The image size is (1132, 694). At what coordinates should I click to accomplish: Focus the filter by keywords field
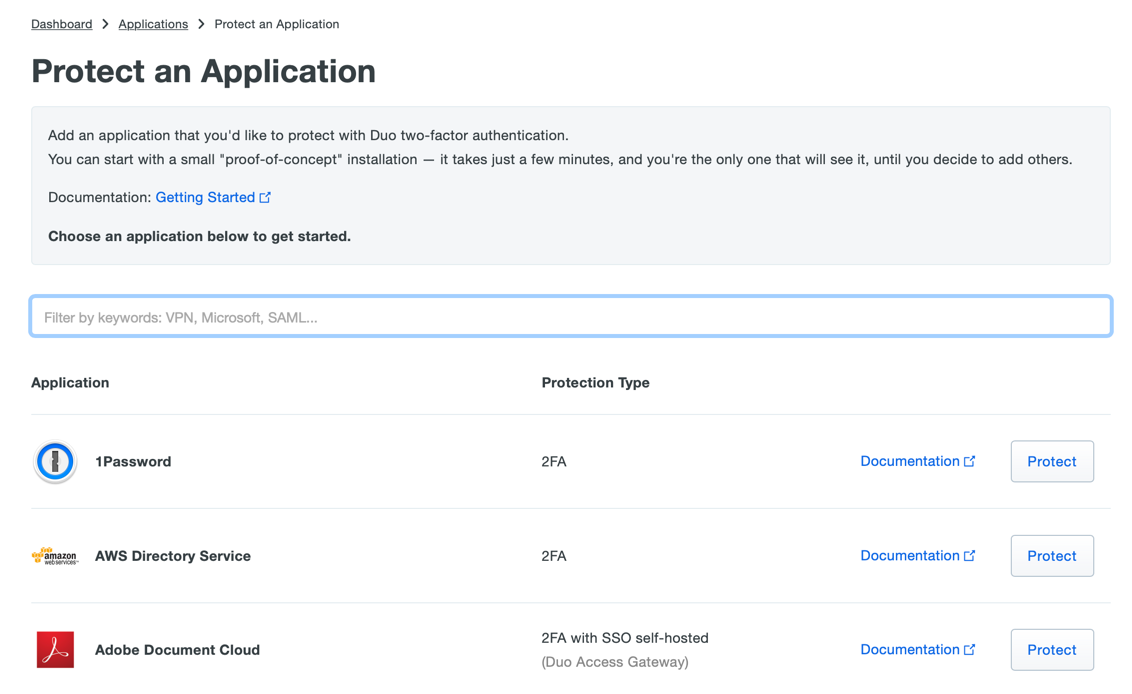pos(570,317)
